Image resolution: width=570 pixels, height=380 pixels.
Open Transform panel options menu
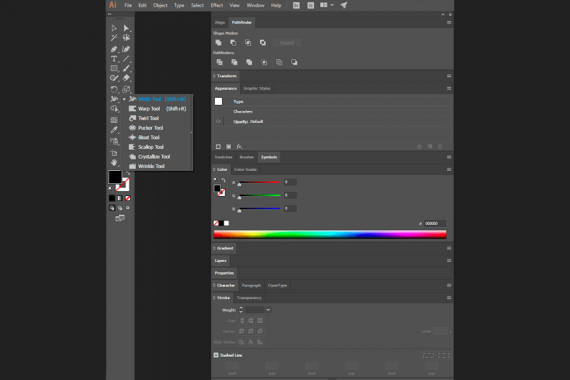(449, 76)
